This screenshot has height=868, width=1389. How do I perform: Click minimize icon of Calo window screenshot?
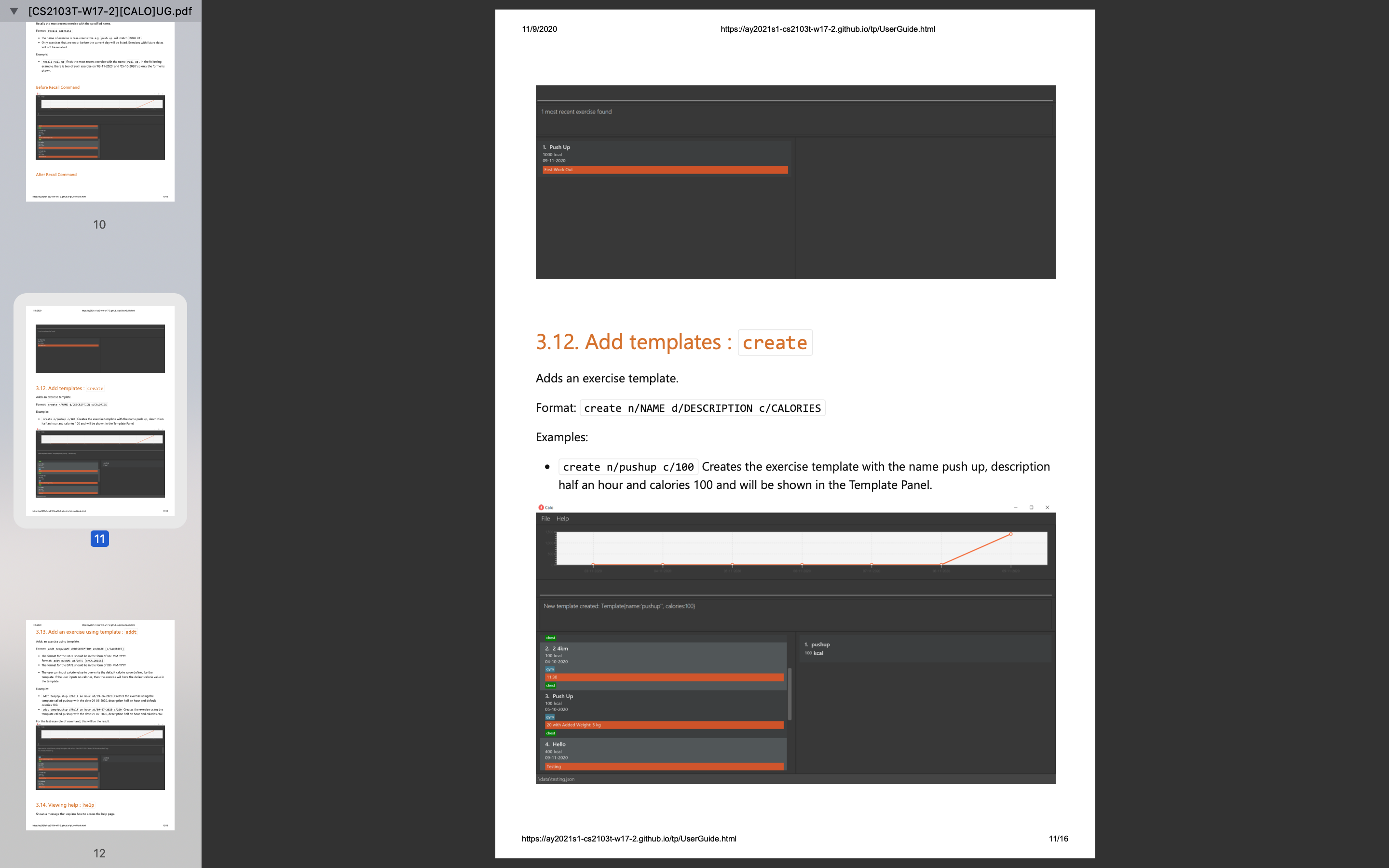pos(1015,507)
